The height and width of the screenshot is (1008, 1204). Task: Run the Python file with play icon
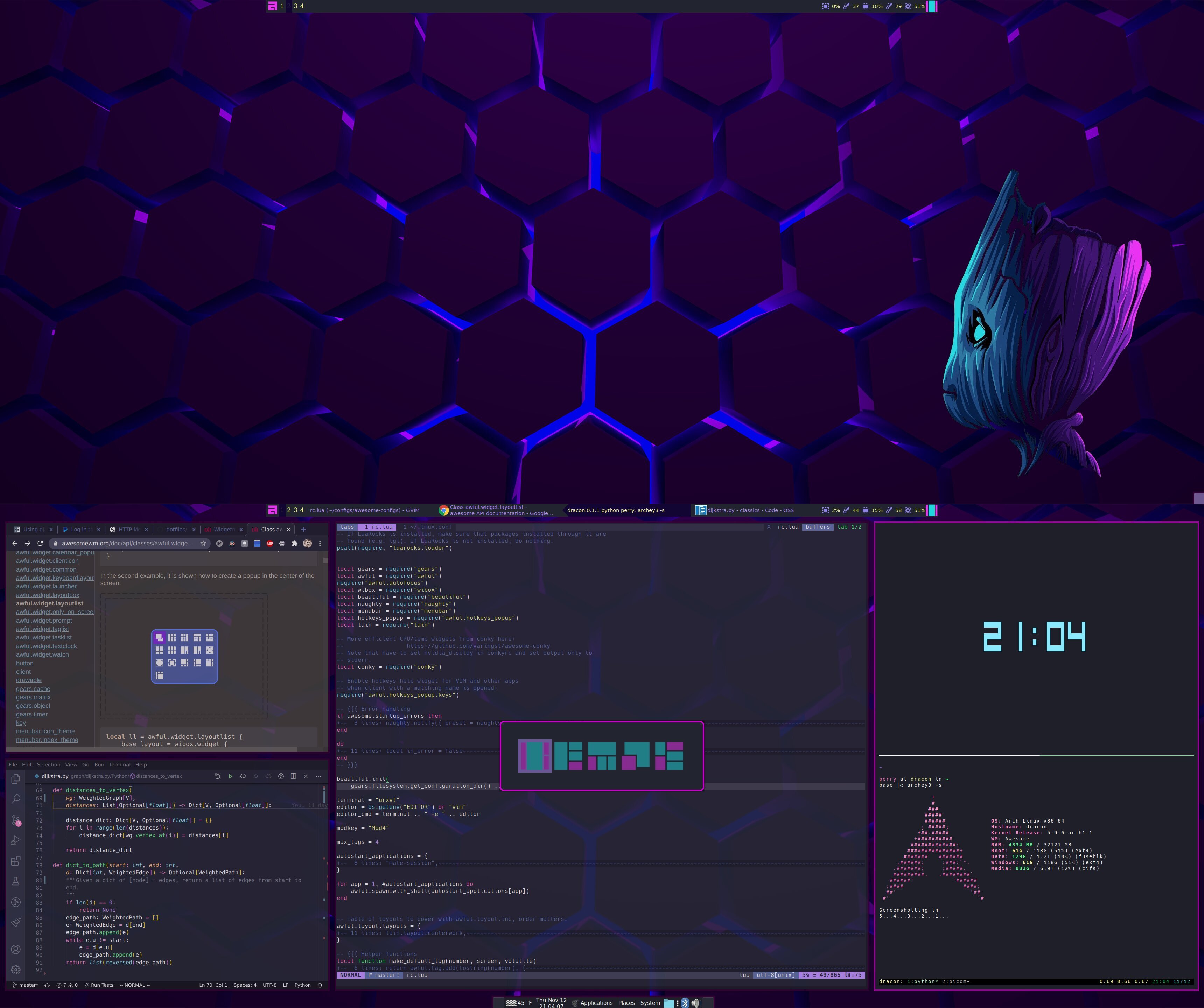[231, 776]
